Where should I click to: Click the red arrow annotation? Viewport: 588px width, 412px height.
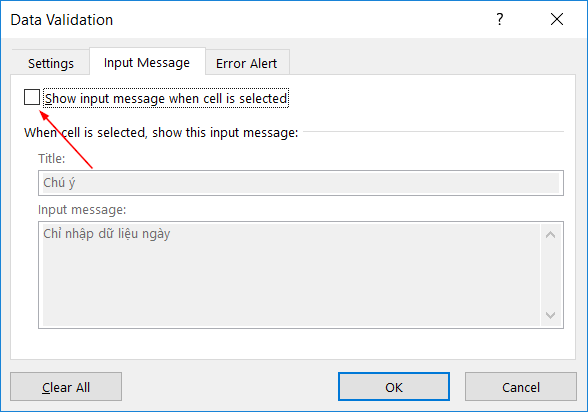[x=66, y=139]
